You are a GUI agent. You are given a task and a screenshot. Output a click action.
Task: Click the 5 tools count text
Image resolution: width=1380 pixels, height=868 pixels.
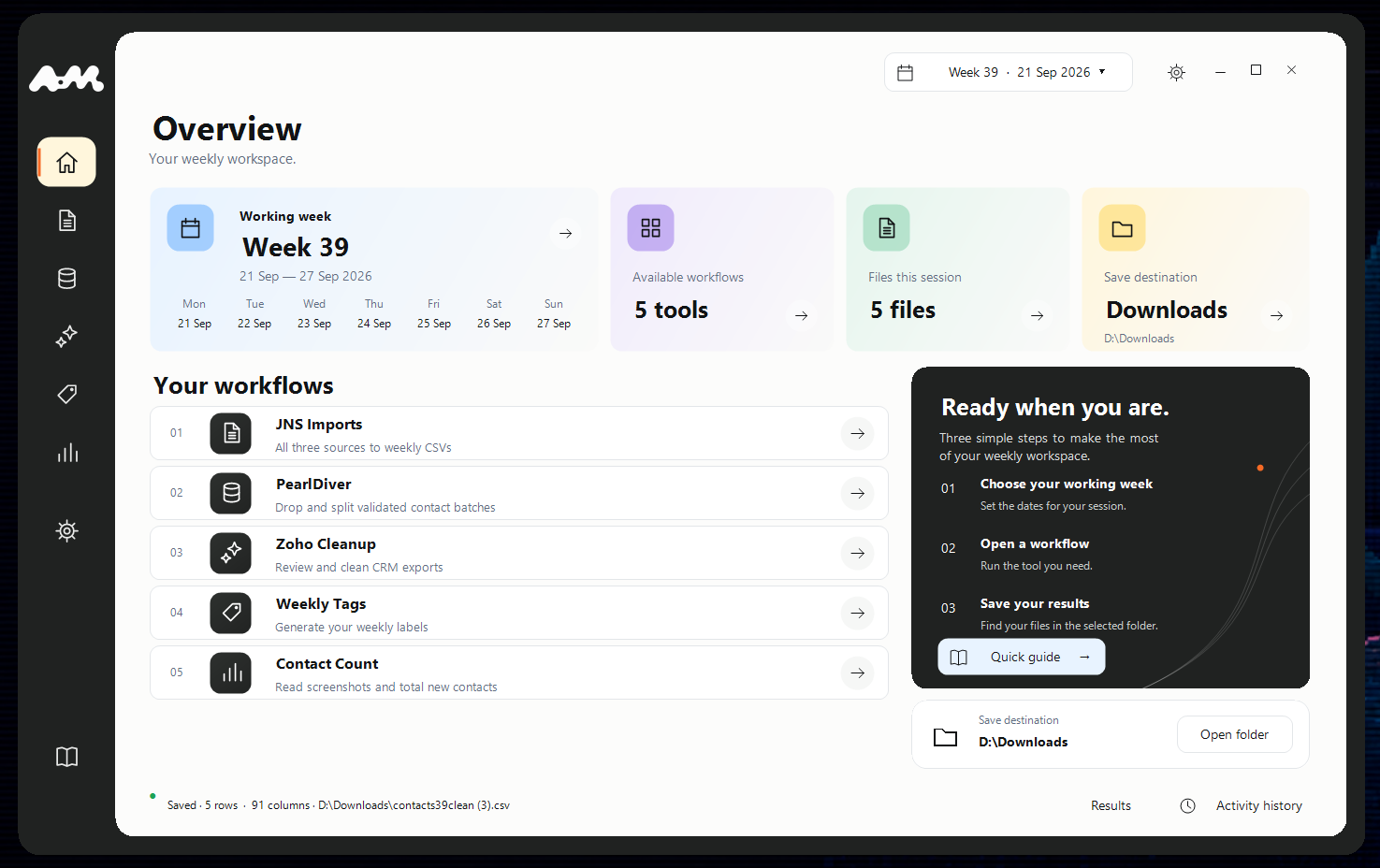[x=672, y=310]
